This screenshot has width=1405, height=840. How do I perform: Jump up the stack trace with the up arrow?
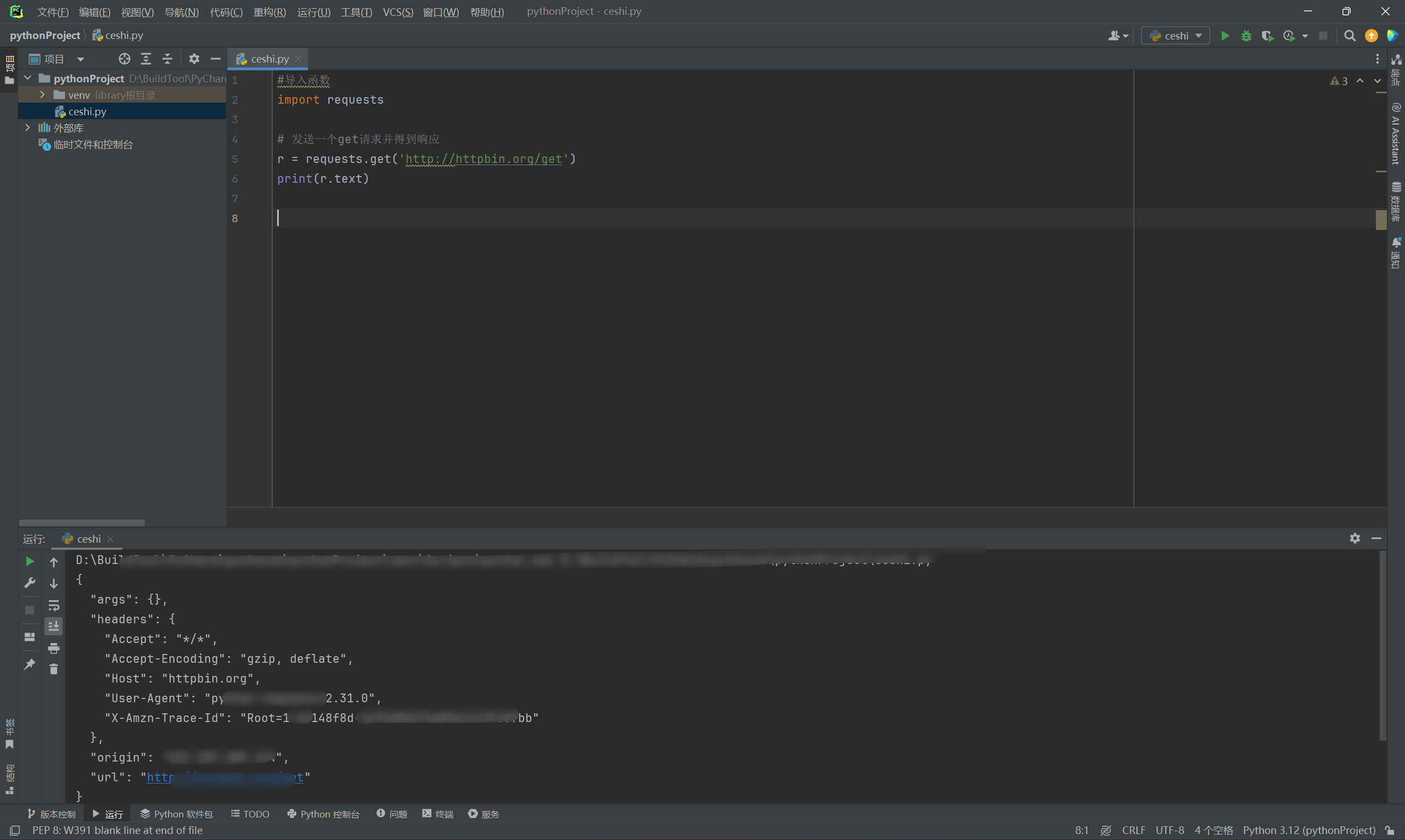point(54,562)
